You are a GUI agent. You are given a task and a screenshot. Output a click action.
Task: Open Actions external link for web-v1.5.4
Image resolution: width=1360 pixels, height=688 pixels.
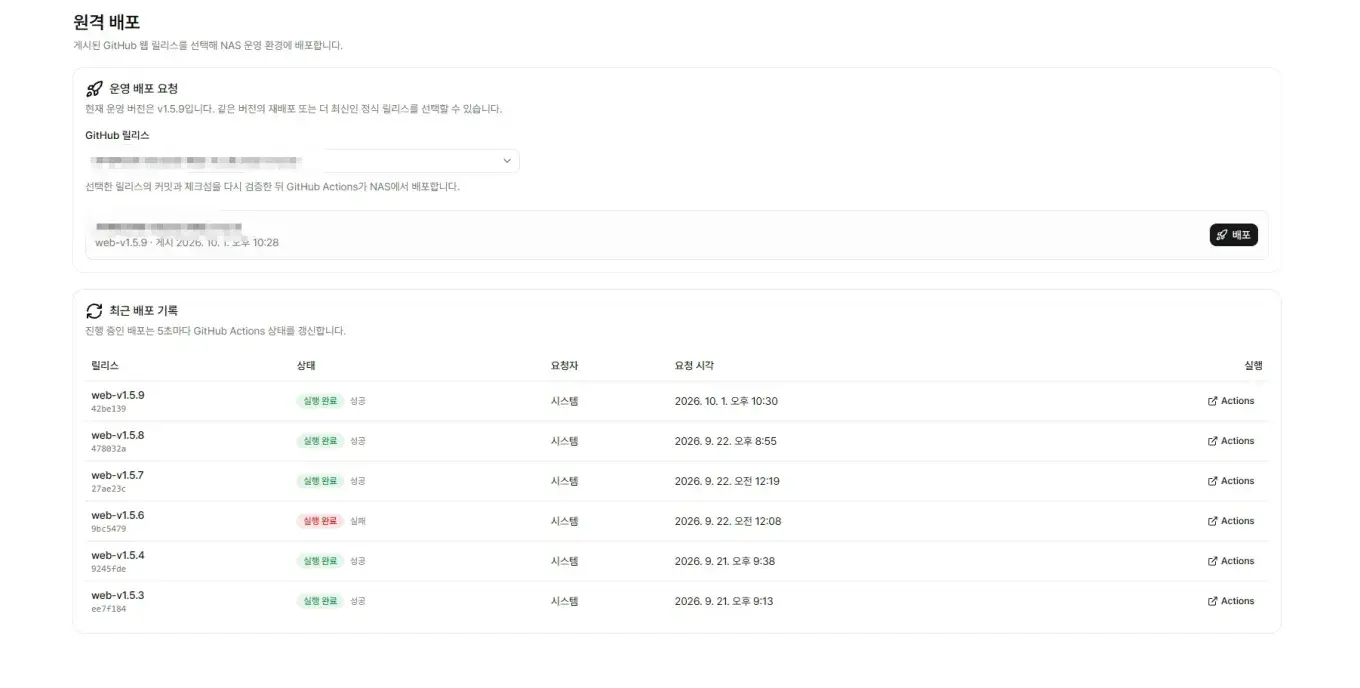click(x=1231, y=561)
